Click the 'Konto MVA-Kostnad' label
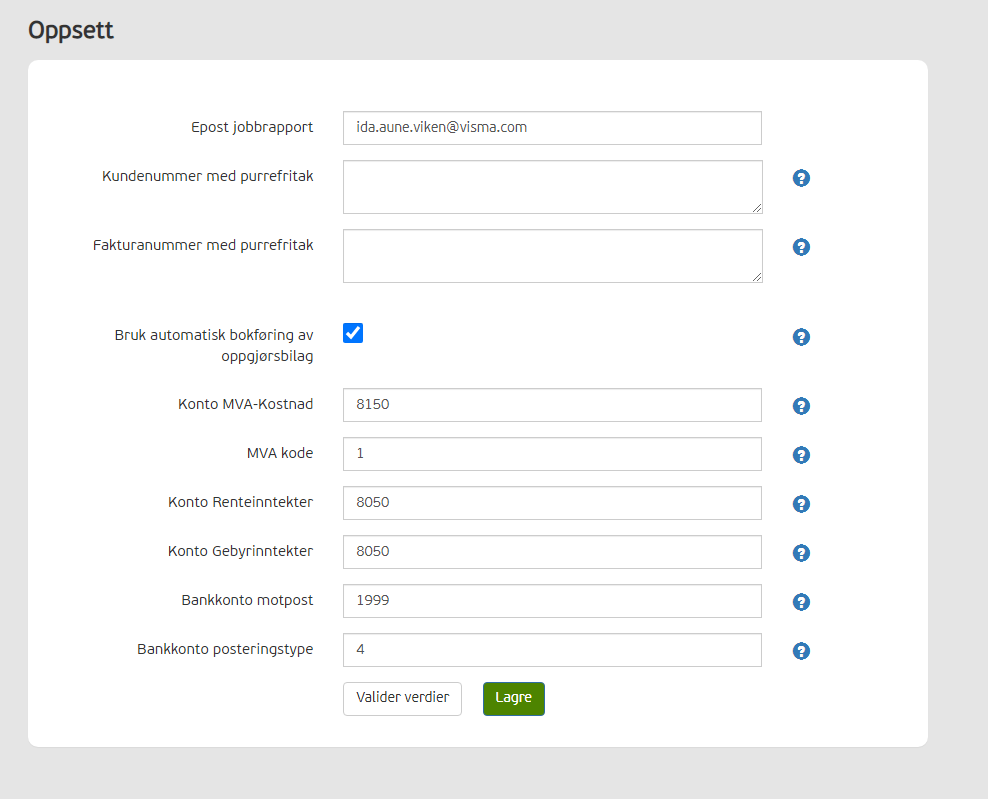This screenshot has height=799, width=988. pyautogui.click(x=245, y=405)
